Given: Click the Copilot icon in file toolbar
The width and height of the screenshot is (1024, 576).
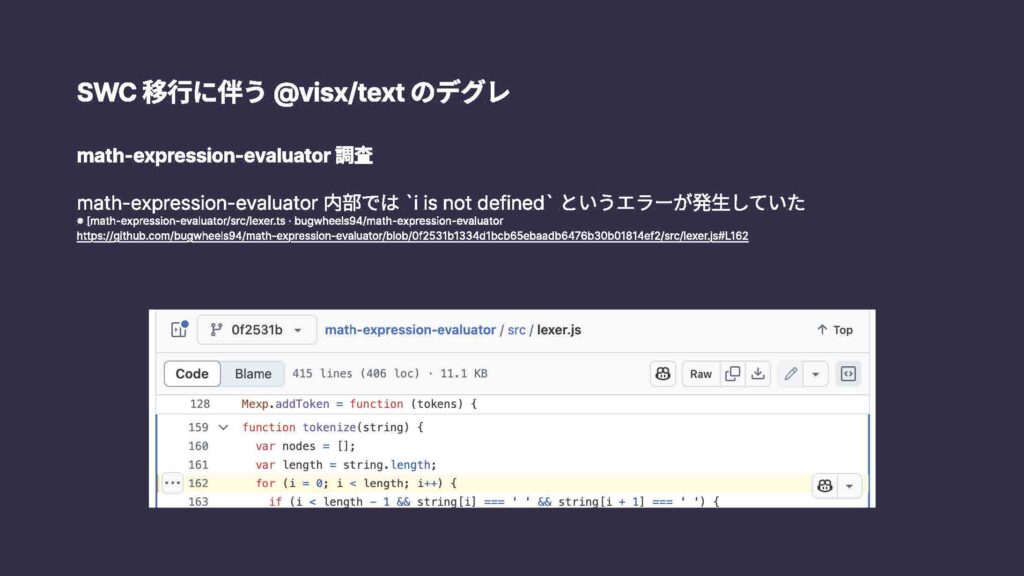Looking at the screenshot, I should [663, 374].
